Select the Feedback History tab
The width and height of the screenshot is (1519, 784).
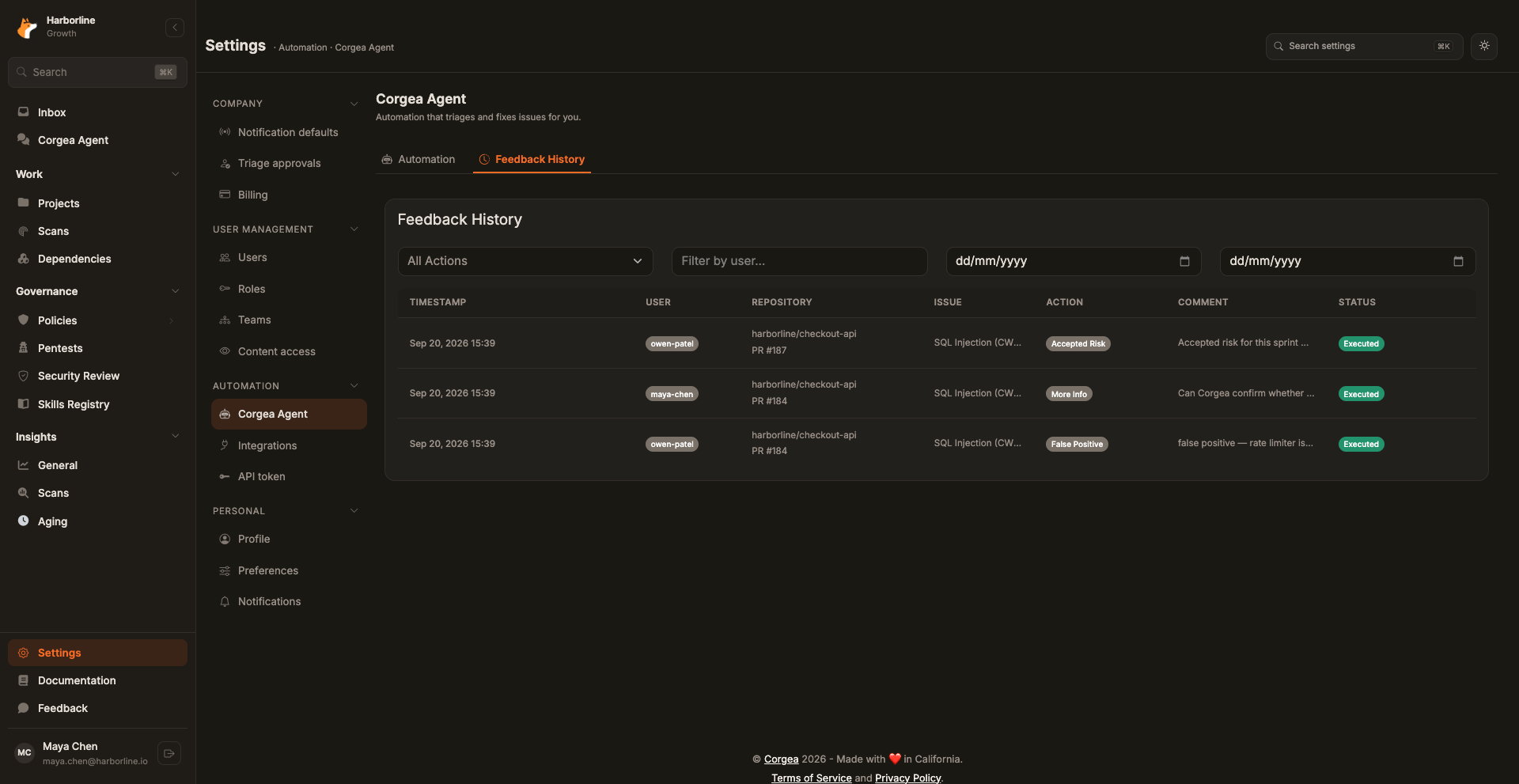532,159
